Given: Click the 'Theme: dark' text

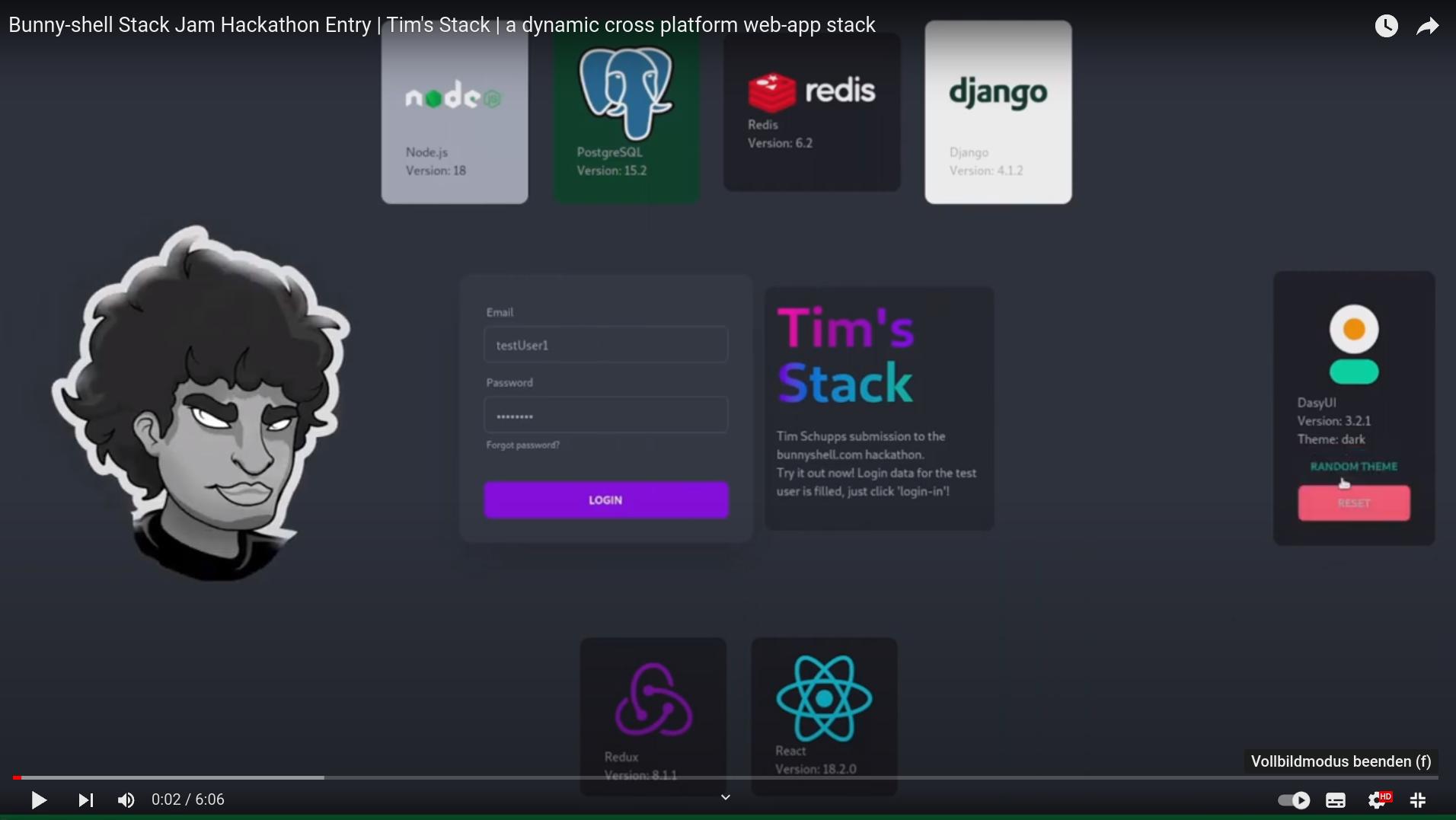Looking at the screenshot, I should click(1331, 439).
